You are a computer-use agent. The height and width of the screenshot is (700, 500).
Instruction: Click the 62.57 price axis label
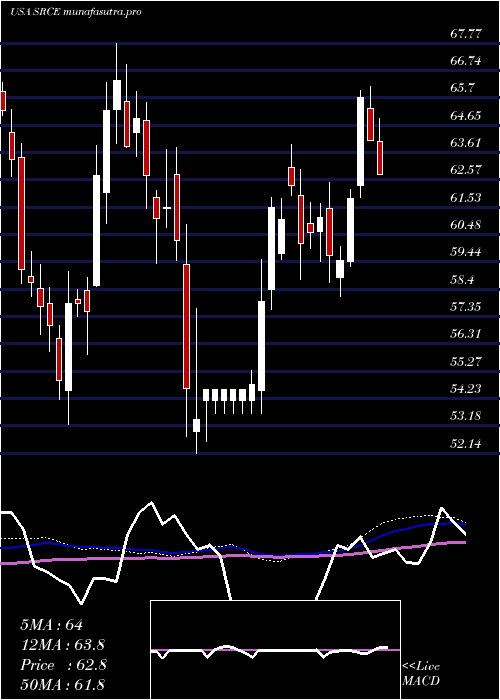(x=466, y=170)
